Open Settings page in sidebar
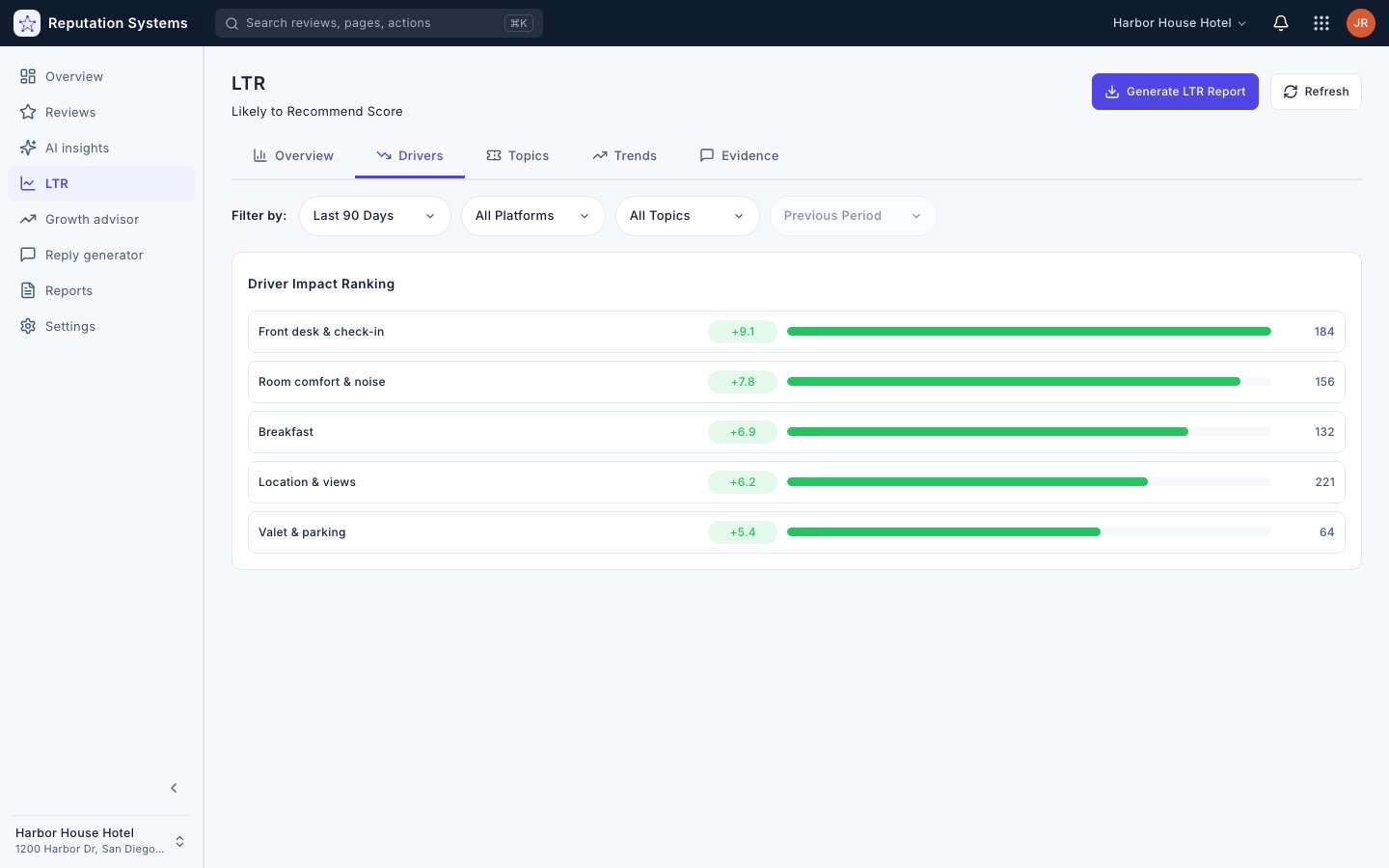This screenshot has width=1389, height=868. 101,326
